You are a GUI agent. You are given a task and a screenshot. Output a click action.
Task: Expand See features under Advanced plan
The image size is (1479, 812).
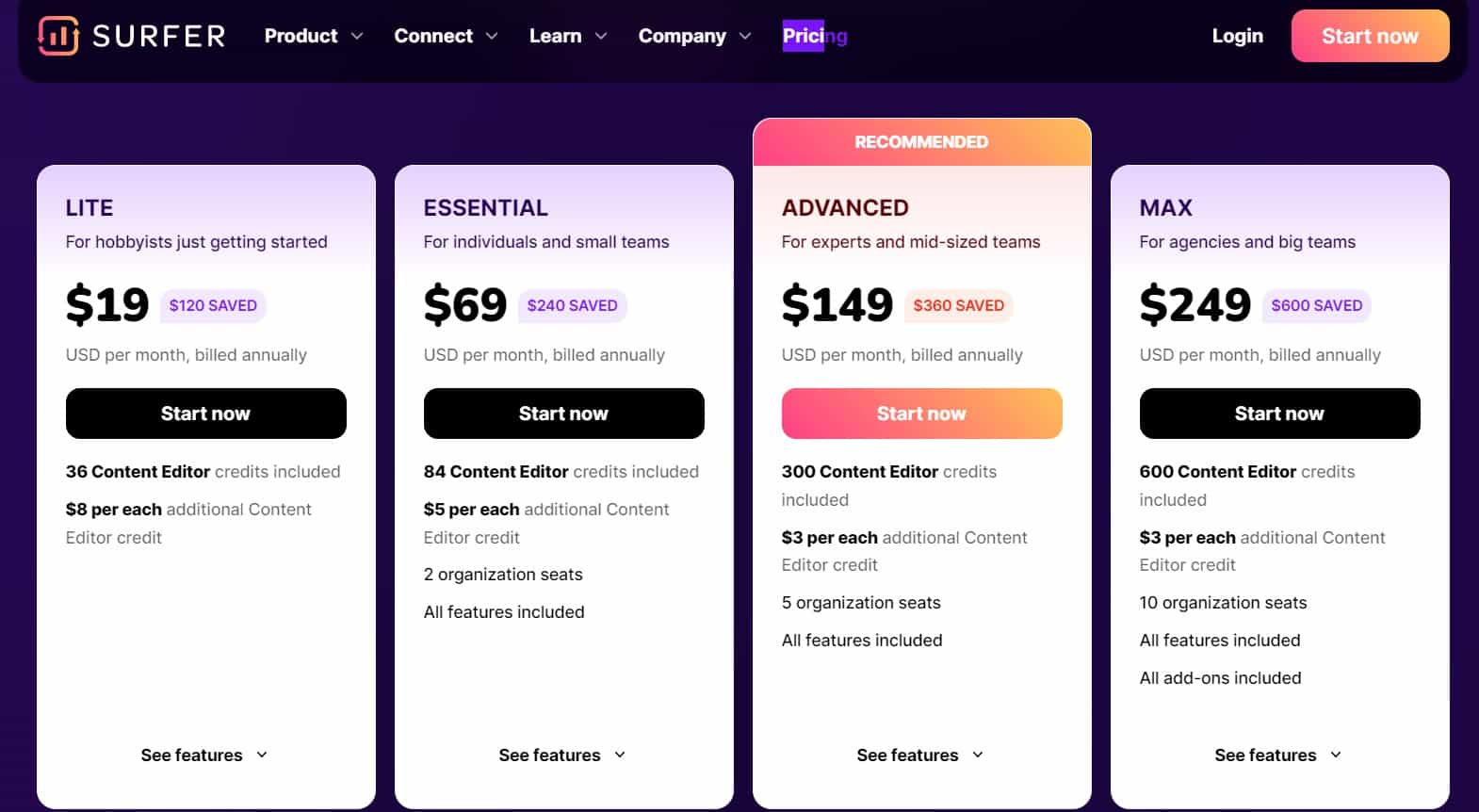(920, 755)
